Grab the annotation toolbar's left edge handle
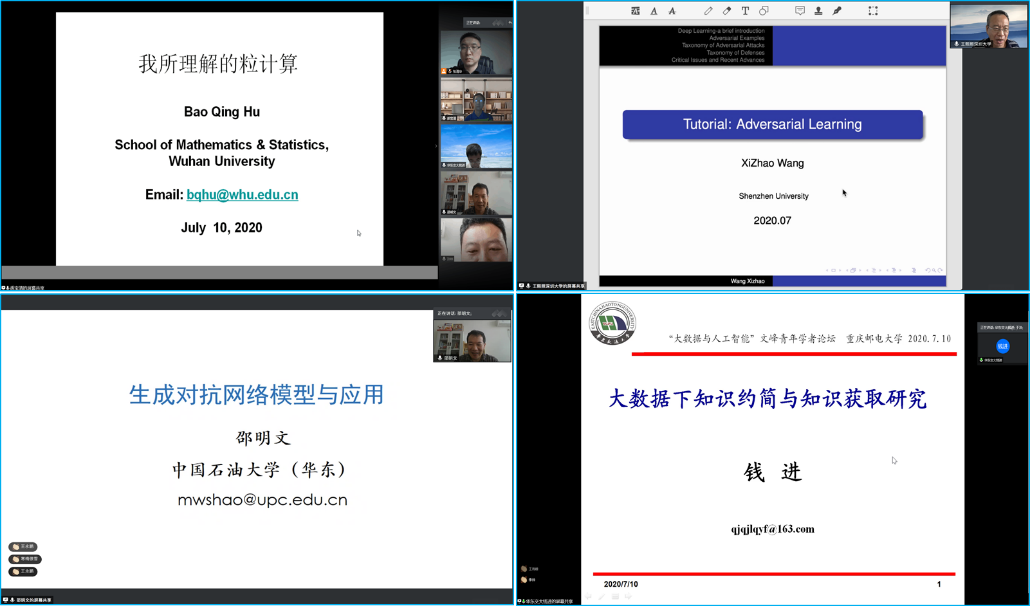 click(589, 11)
